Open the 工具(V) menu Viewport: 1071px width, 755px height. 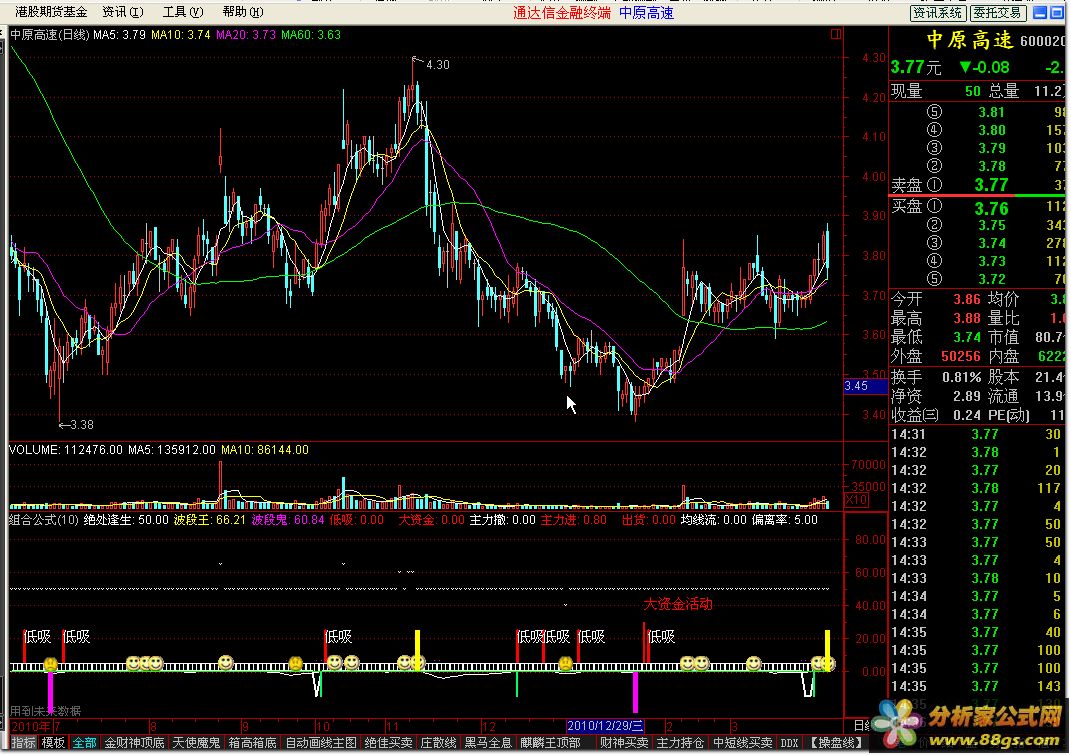point(183,12)
